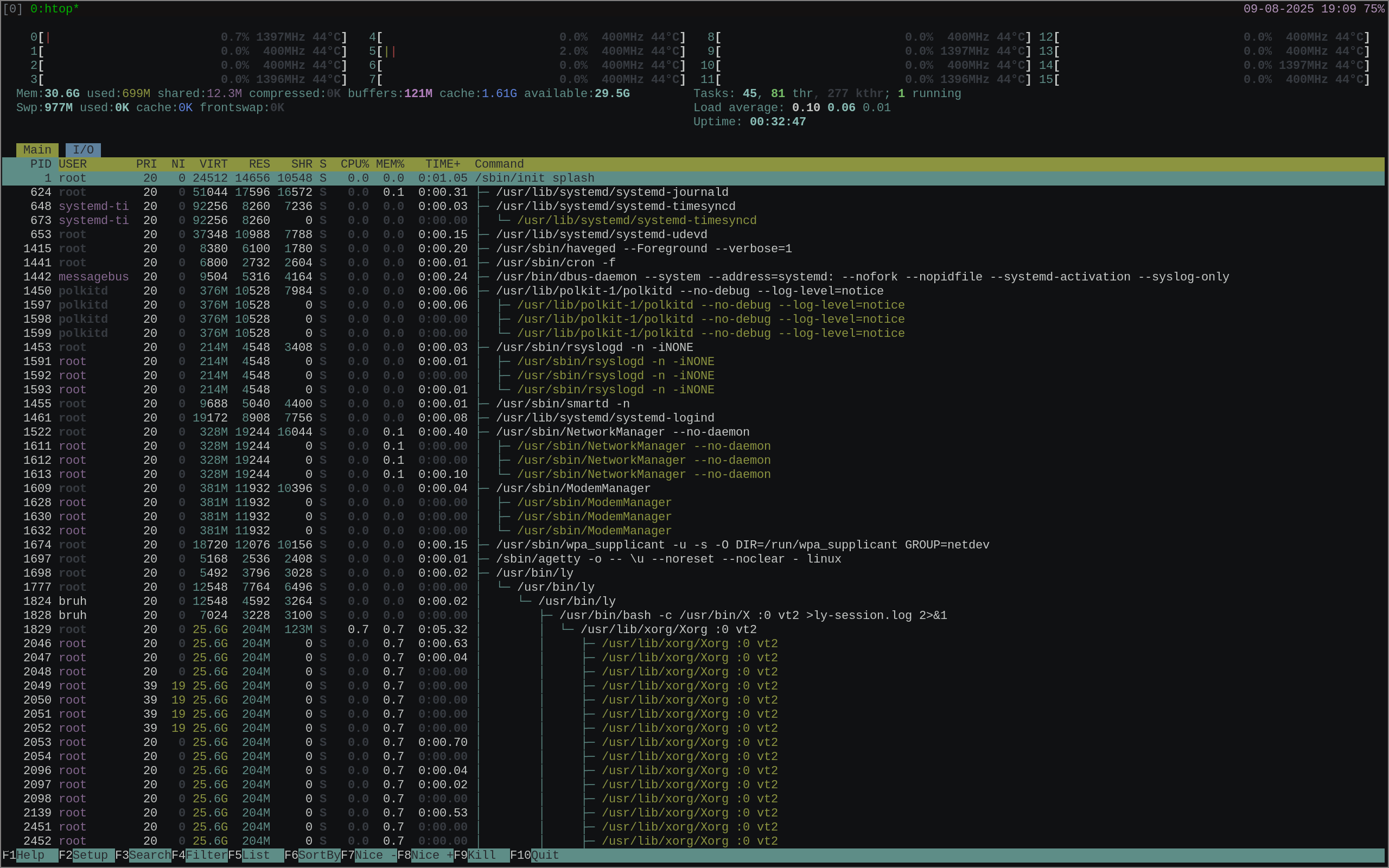1389x868 pixels.
Task: Sort processes by the MEM% column
Action: click(389, 164)
